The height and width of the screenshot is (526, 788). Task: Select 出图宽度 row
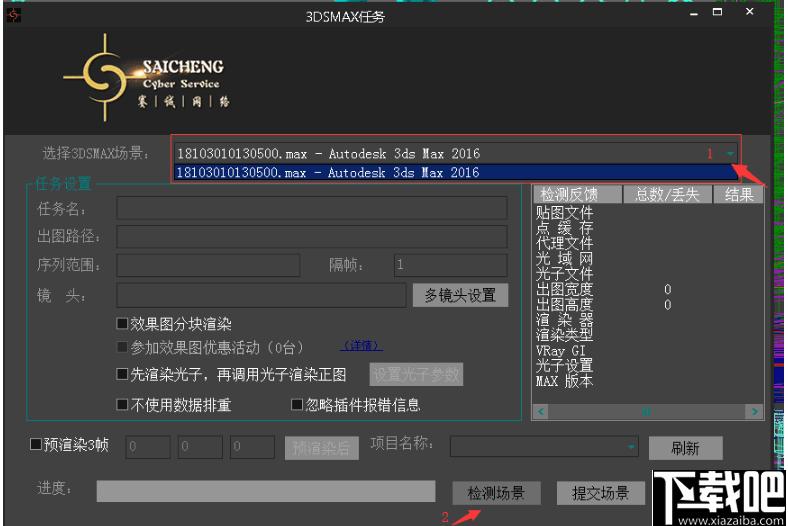pyautogui.click(x=564, y=289)
